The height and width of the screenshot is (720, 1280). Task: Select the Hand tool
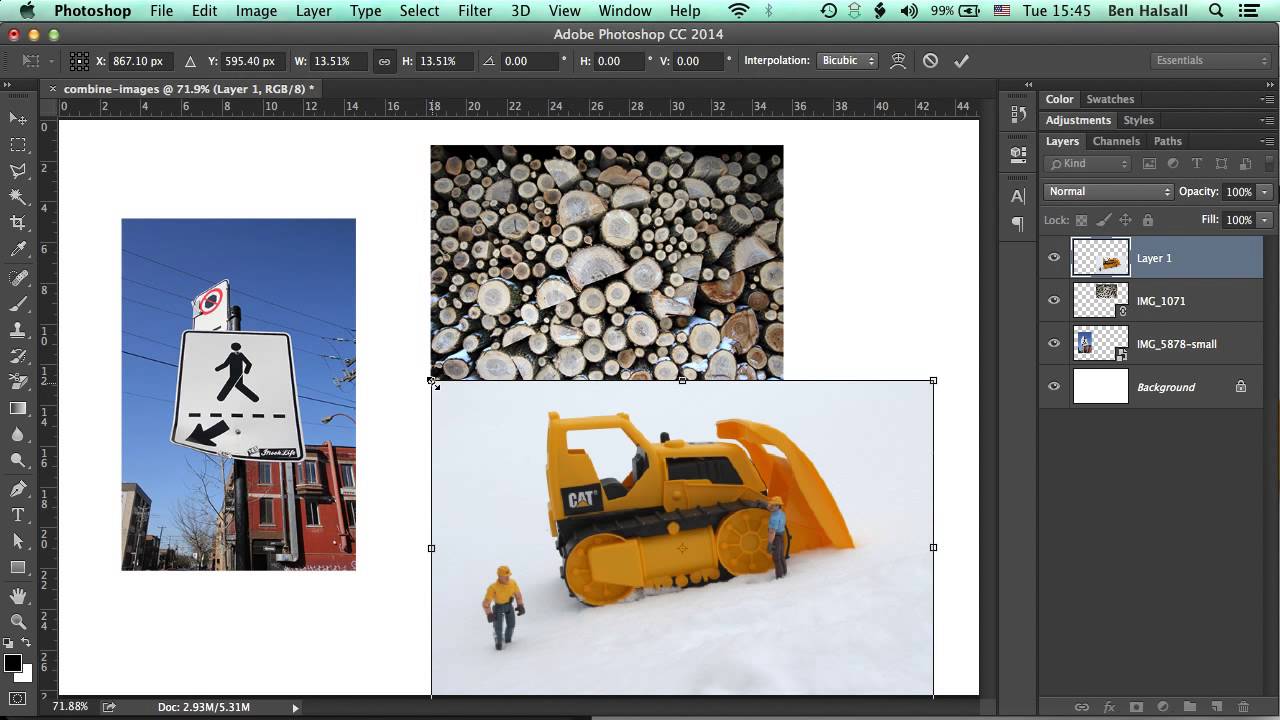18,596
